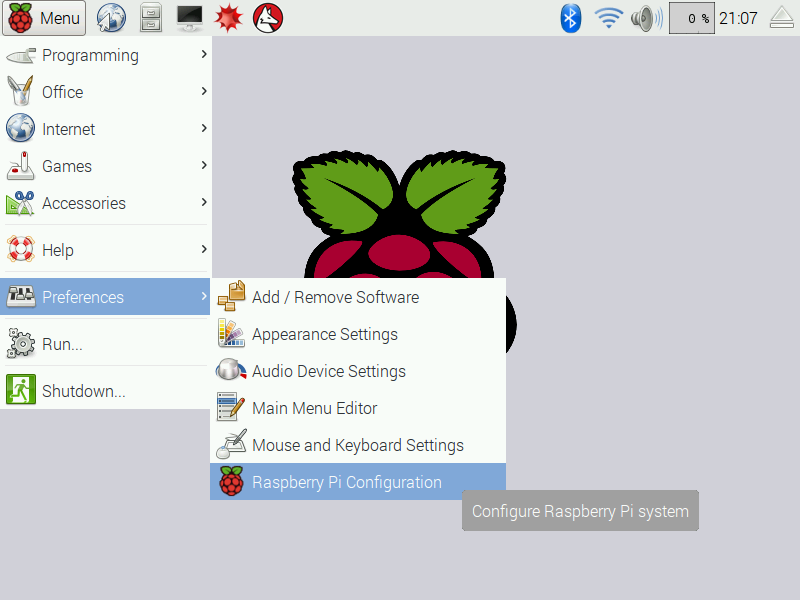This screenshot has height=600, width=800.
Task: Click the Audio Device Settings knob icon
Action: [232, 370]
